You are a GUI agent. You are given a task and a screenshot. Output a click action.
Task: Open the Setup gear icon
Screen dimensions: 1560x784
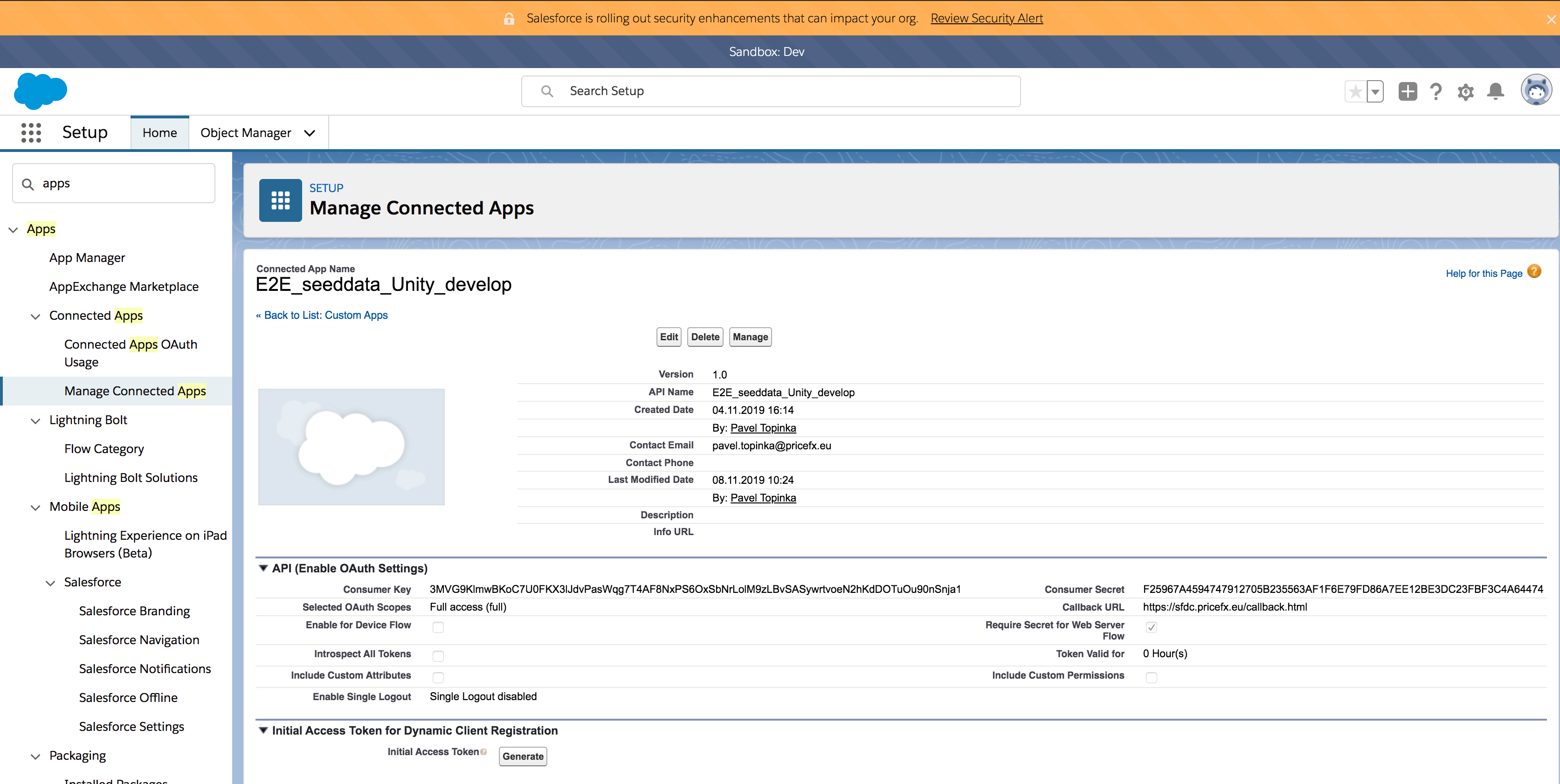[x=1465, y=91]
